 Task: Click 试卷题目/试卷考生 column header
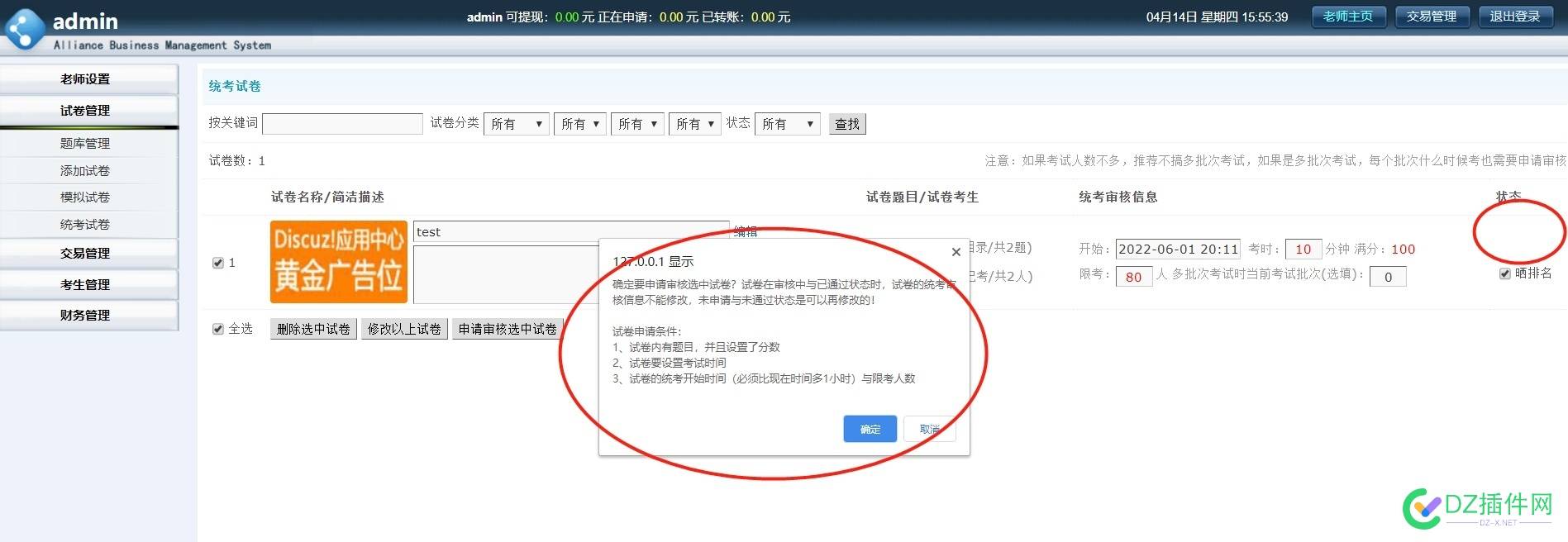coord(922,197)
